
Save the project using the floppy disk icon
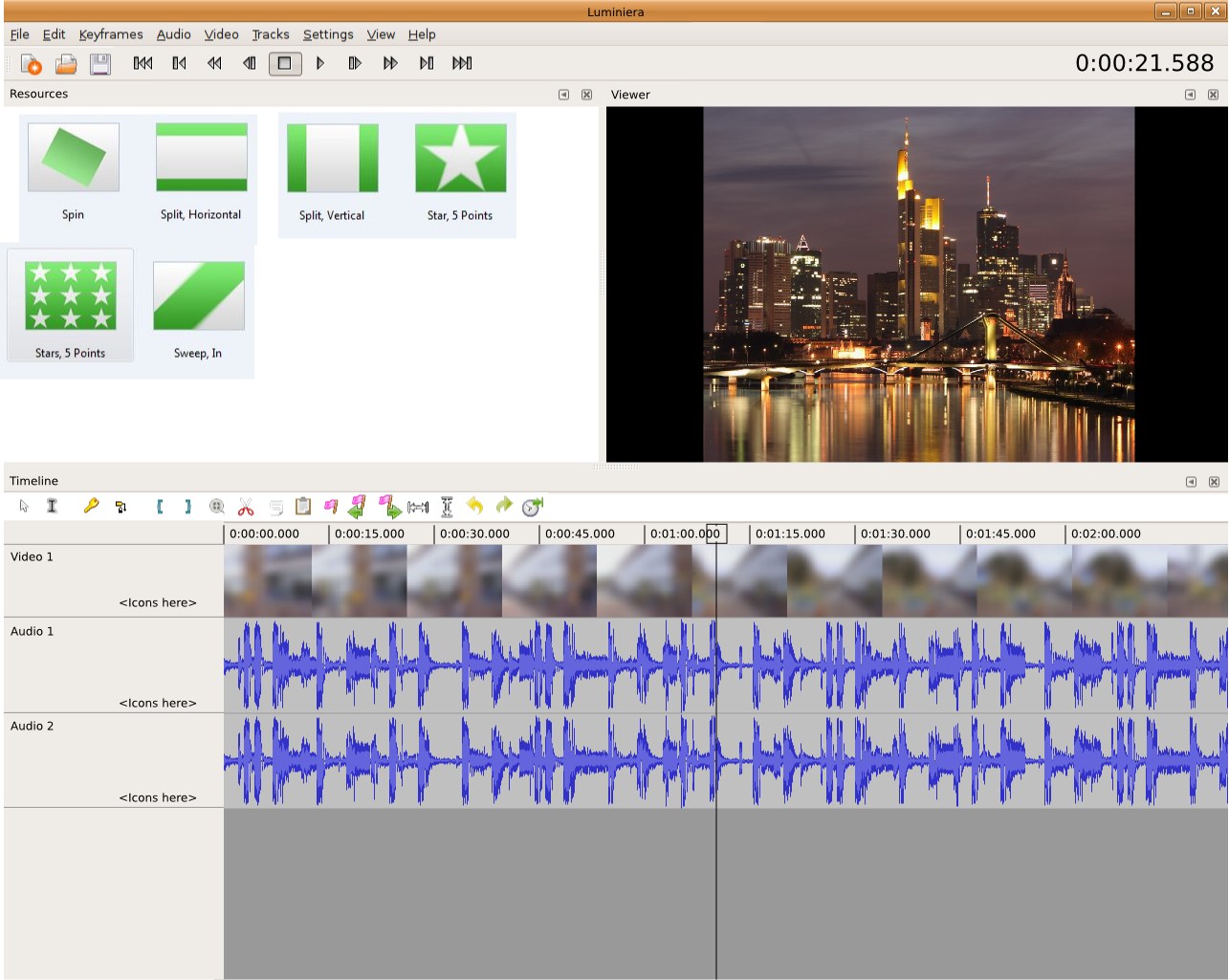[100, 64]
